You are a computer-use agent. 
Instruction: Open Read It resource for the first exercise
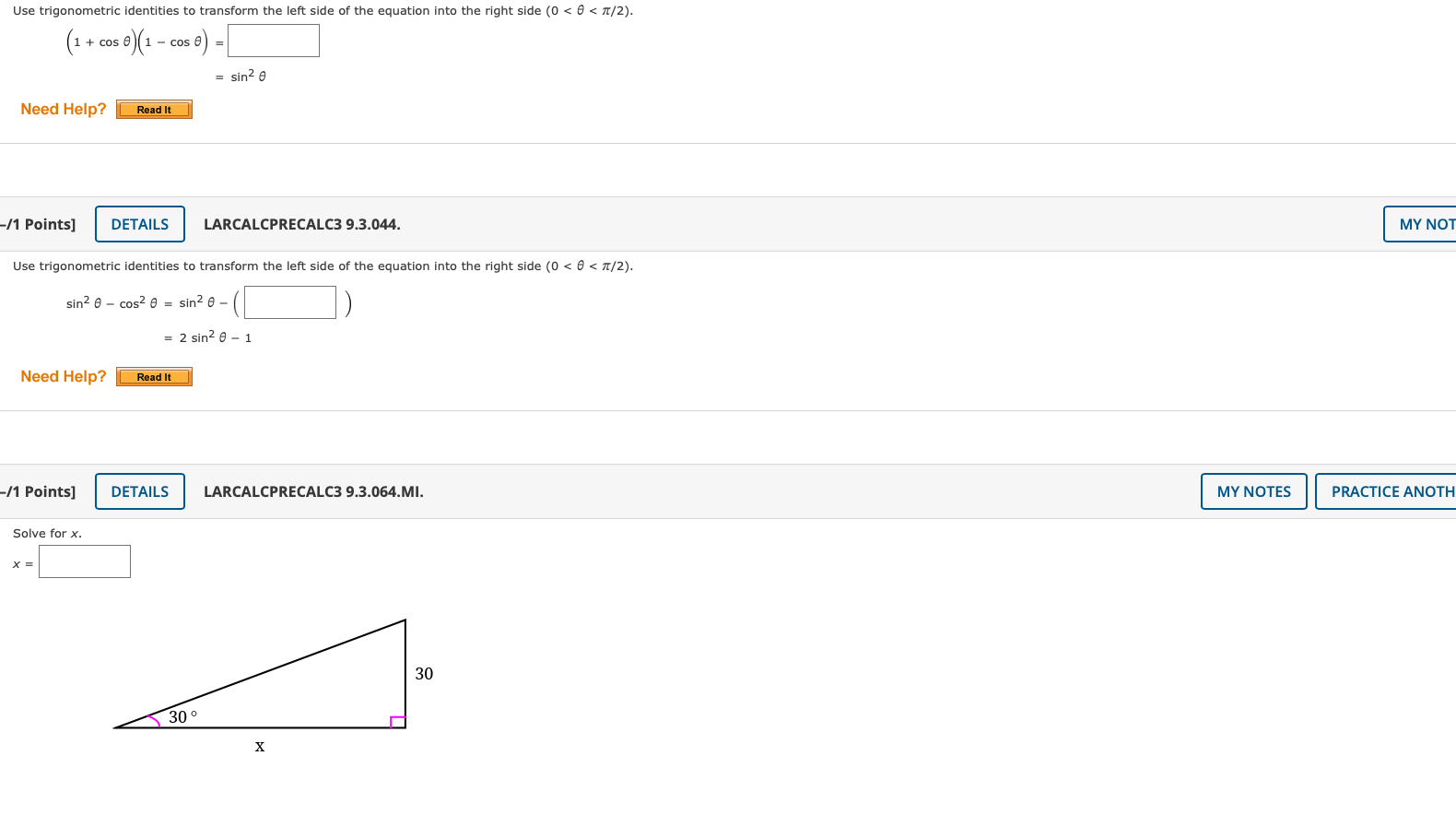(x=153, y=109)
